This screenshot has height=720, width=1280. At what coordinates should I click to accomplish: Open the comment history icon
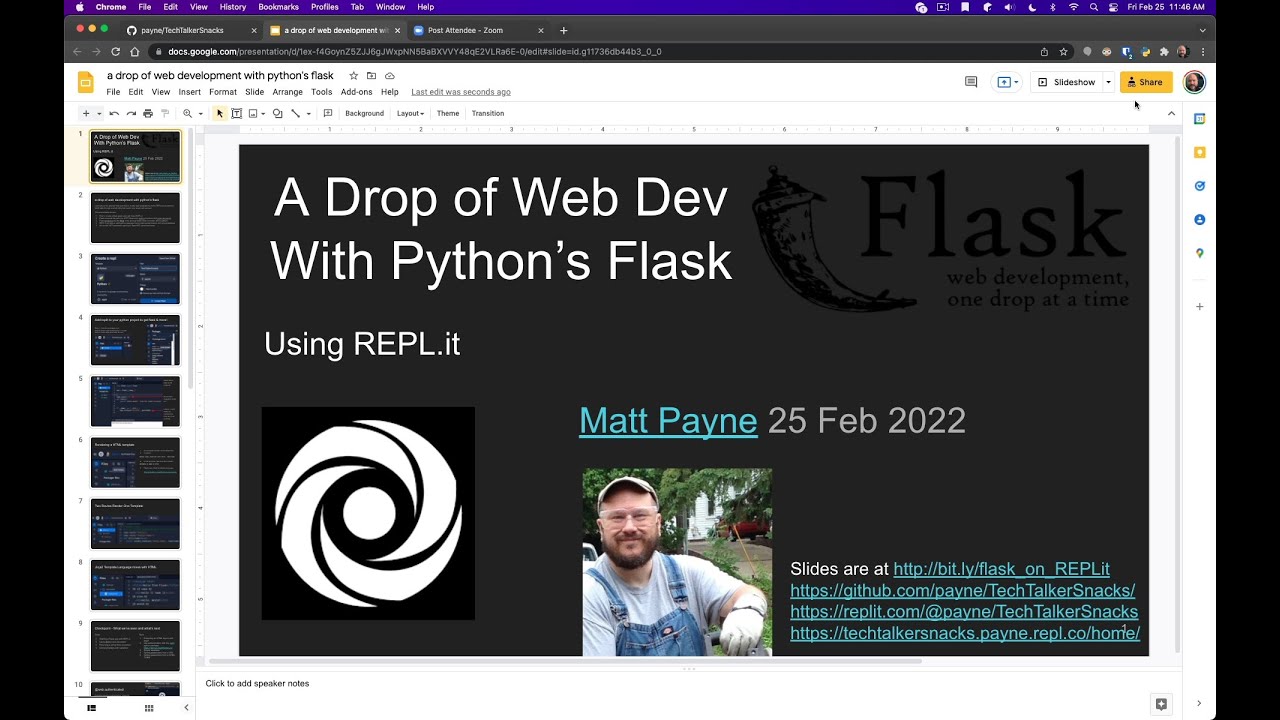[x=970, y=82]
